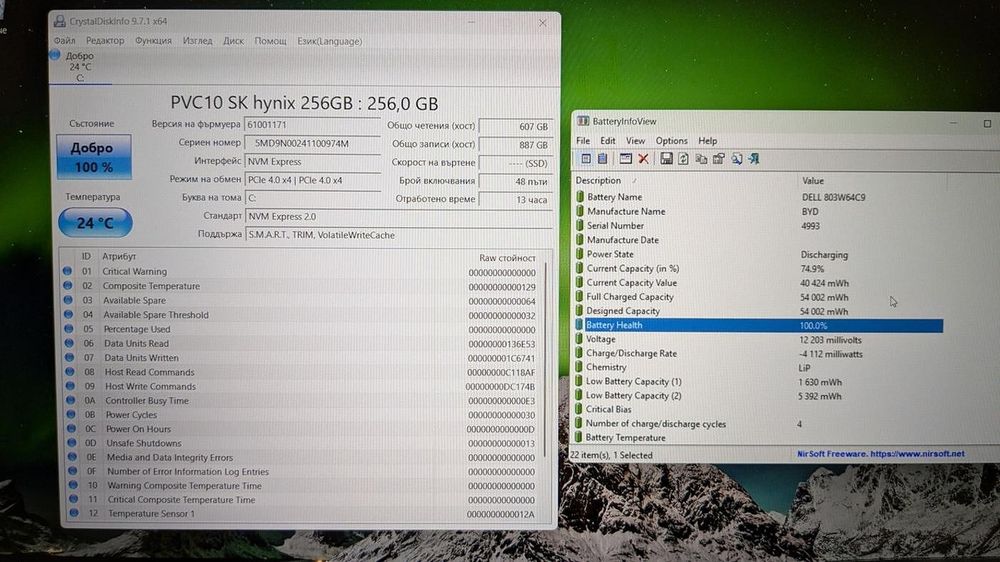The width and height of the screenshot is (1000, 562).
Task: Click the red X icon in BatteryInfoView toolbar
Action: click(x=643, y=159)
